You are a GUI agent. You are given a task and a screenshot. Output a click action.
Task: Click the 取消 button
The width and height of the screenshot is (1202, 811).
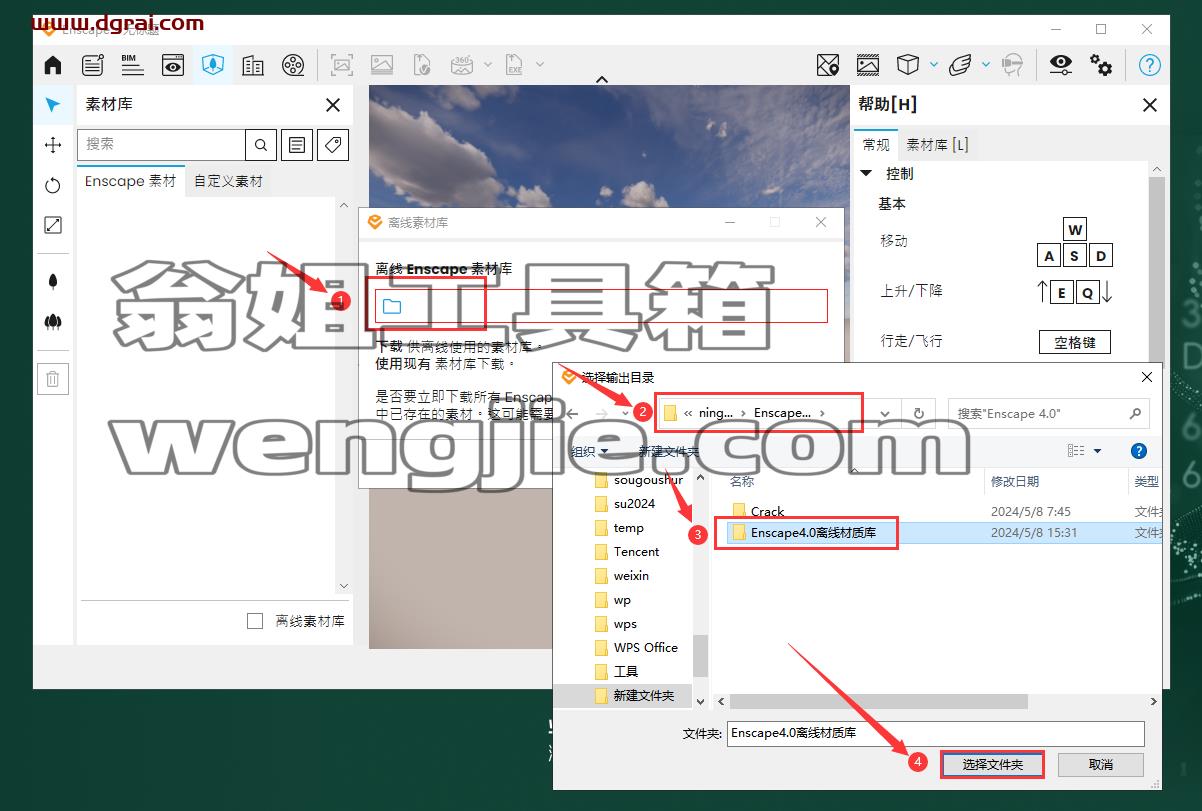(1101, 764)
